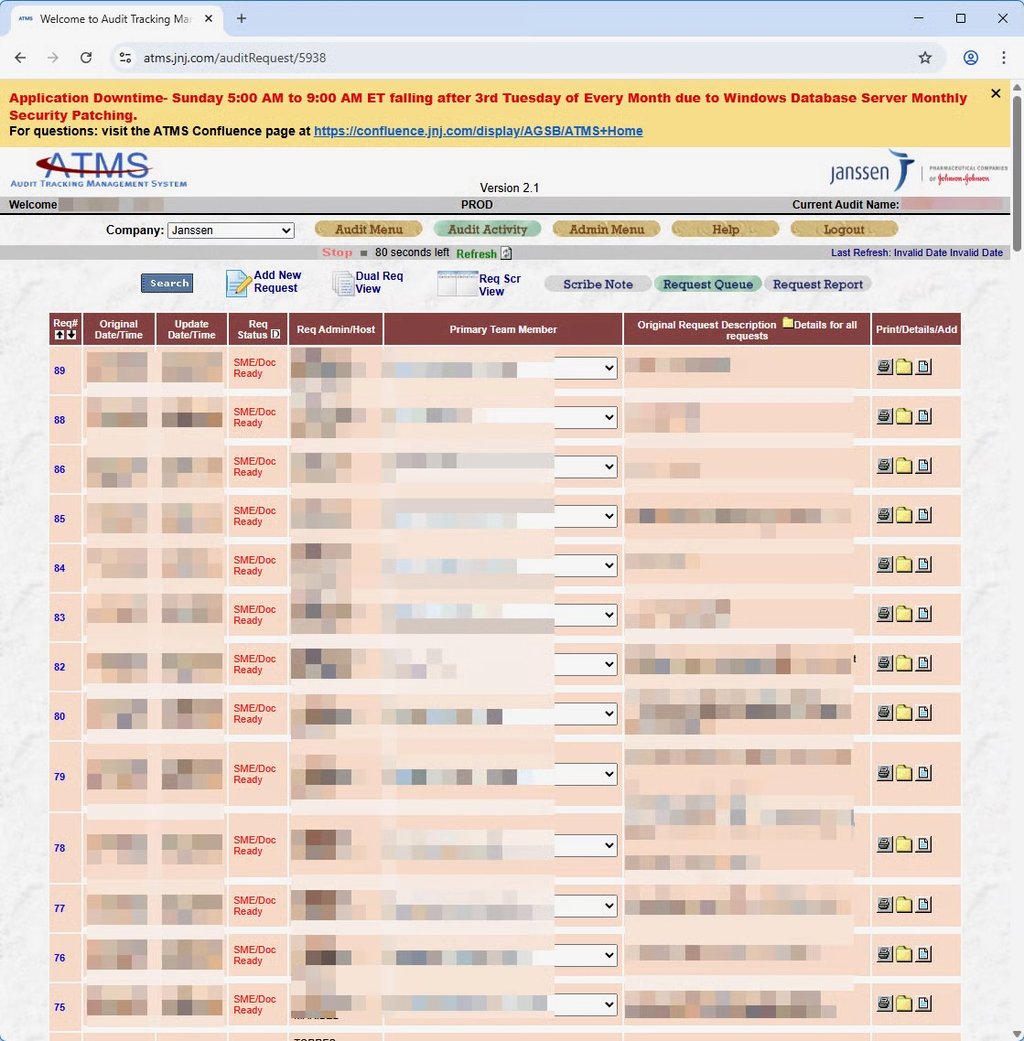The width and height of the screenshot is (1024, 1041).
Task: Open the Req Scr View window icon
Action: point(457,283)
